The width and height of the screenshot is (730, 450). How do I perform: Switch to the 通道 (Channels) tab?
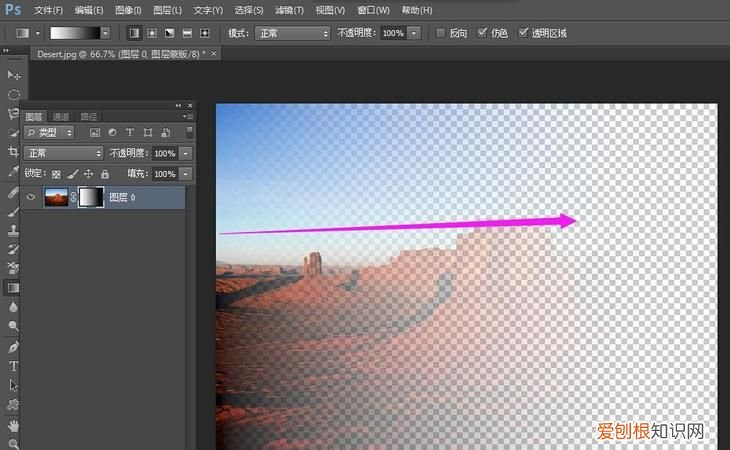coord(61,116)
